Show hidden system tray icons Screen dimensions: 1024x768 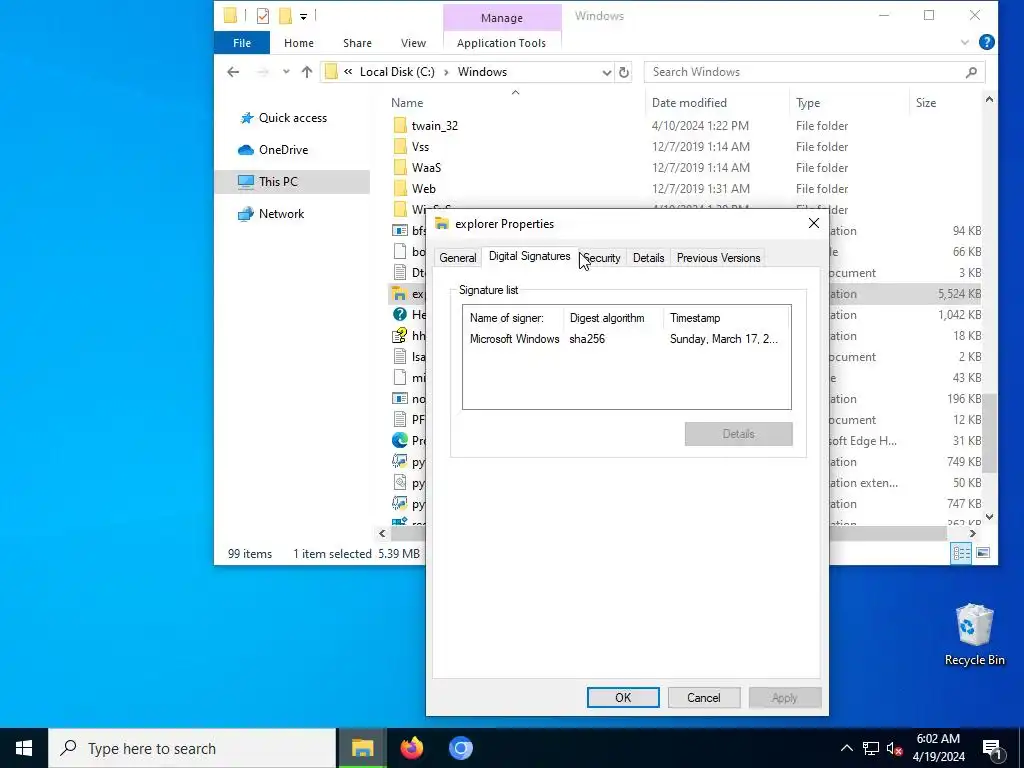846,748
